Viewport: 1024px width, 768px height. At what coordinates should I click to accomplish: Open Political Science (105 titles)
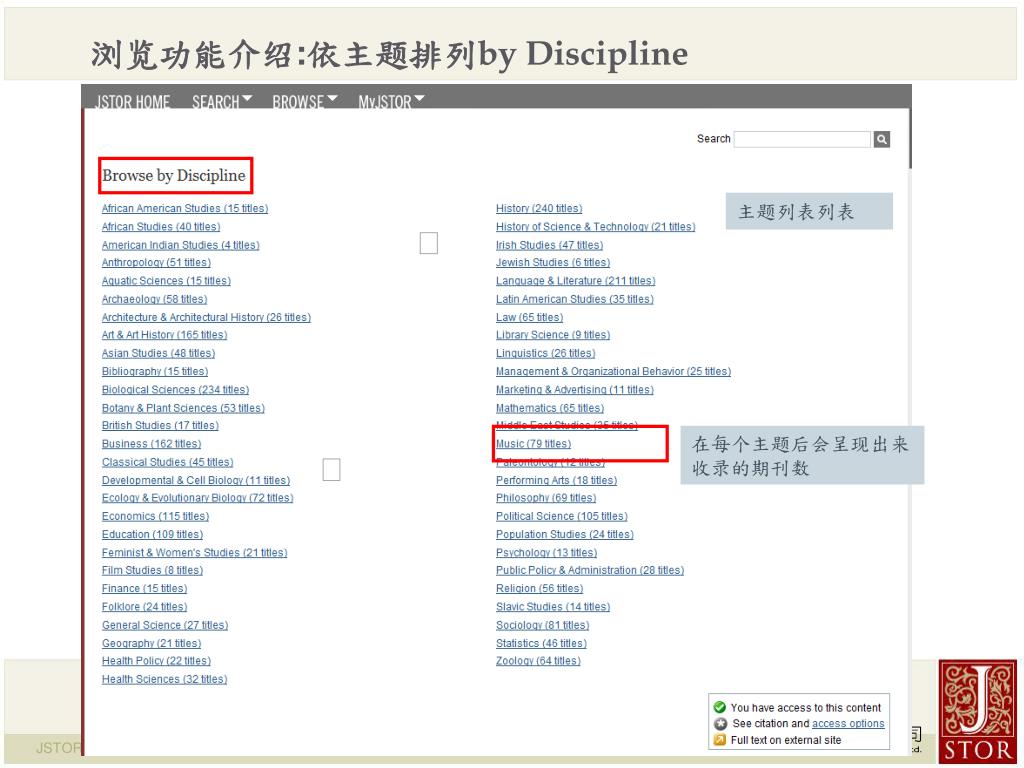[x=562, y=517]
